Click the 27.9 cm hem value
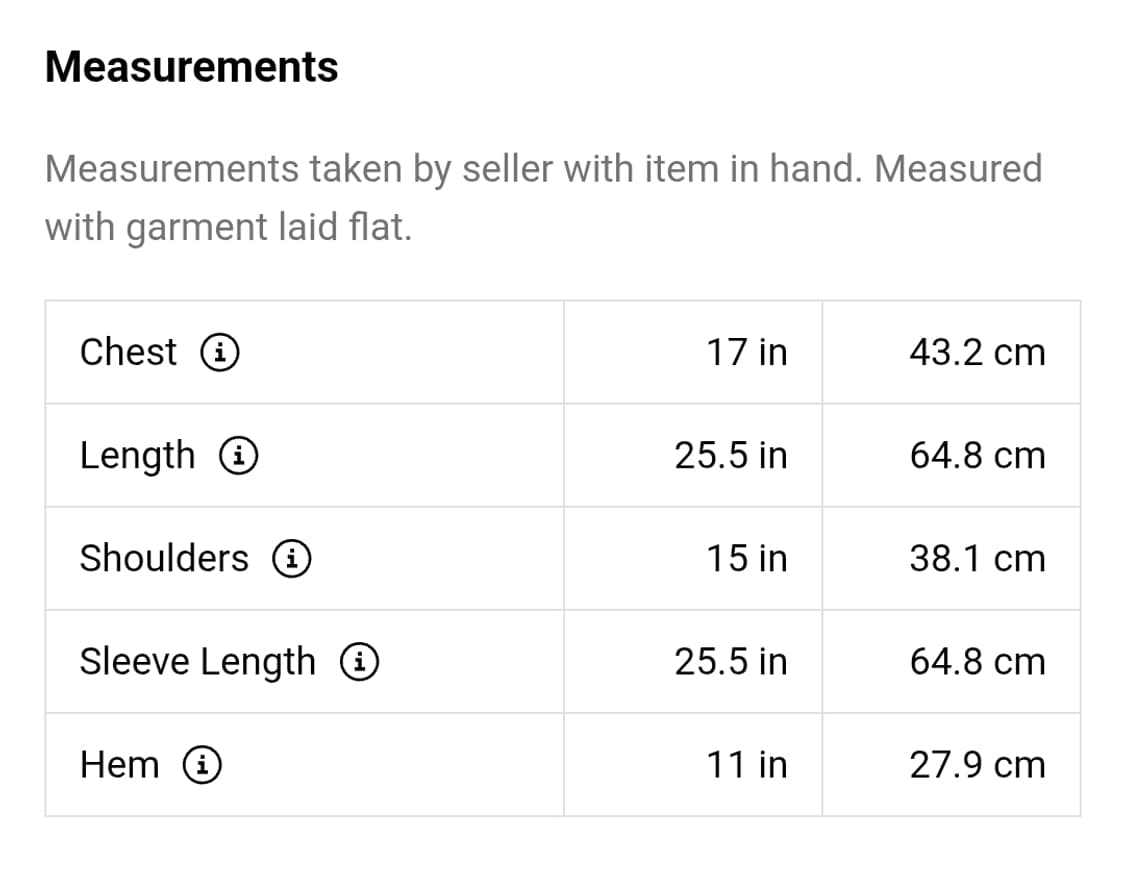The image size is (1125, 880). click(x=977, y=765)
